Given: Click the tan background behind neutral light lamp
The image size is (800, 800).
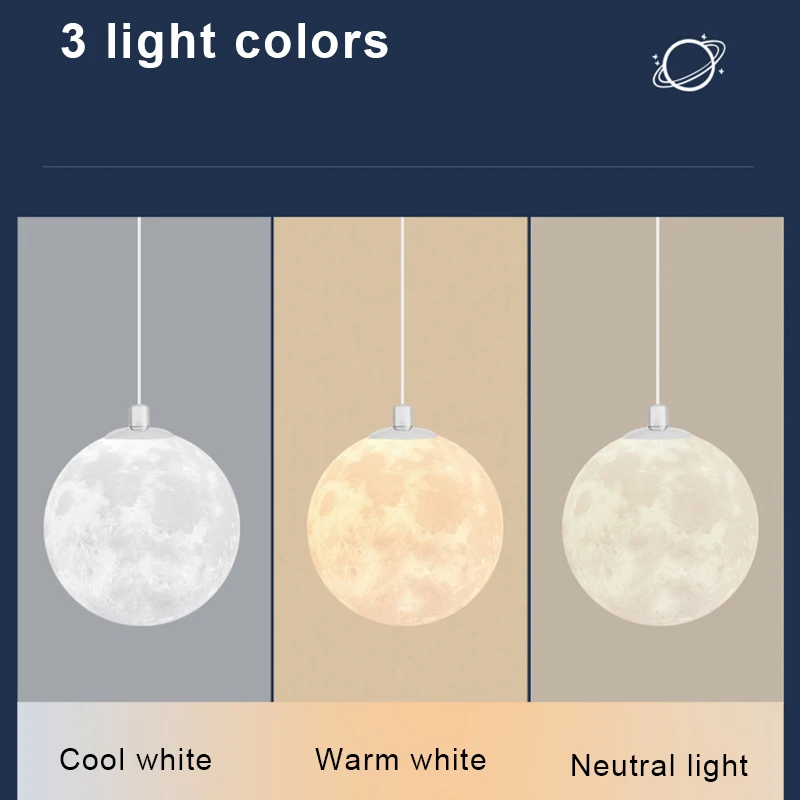Looking at the screenshot, I should click(580, 300).
